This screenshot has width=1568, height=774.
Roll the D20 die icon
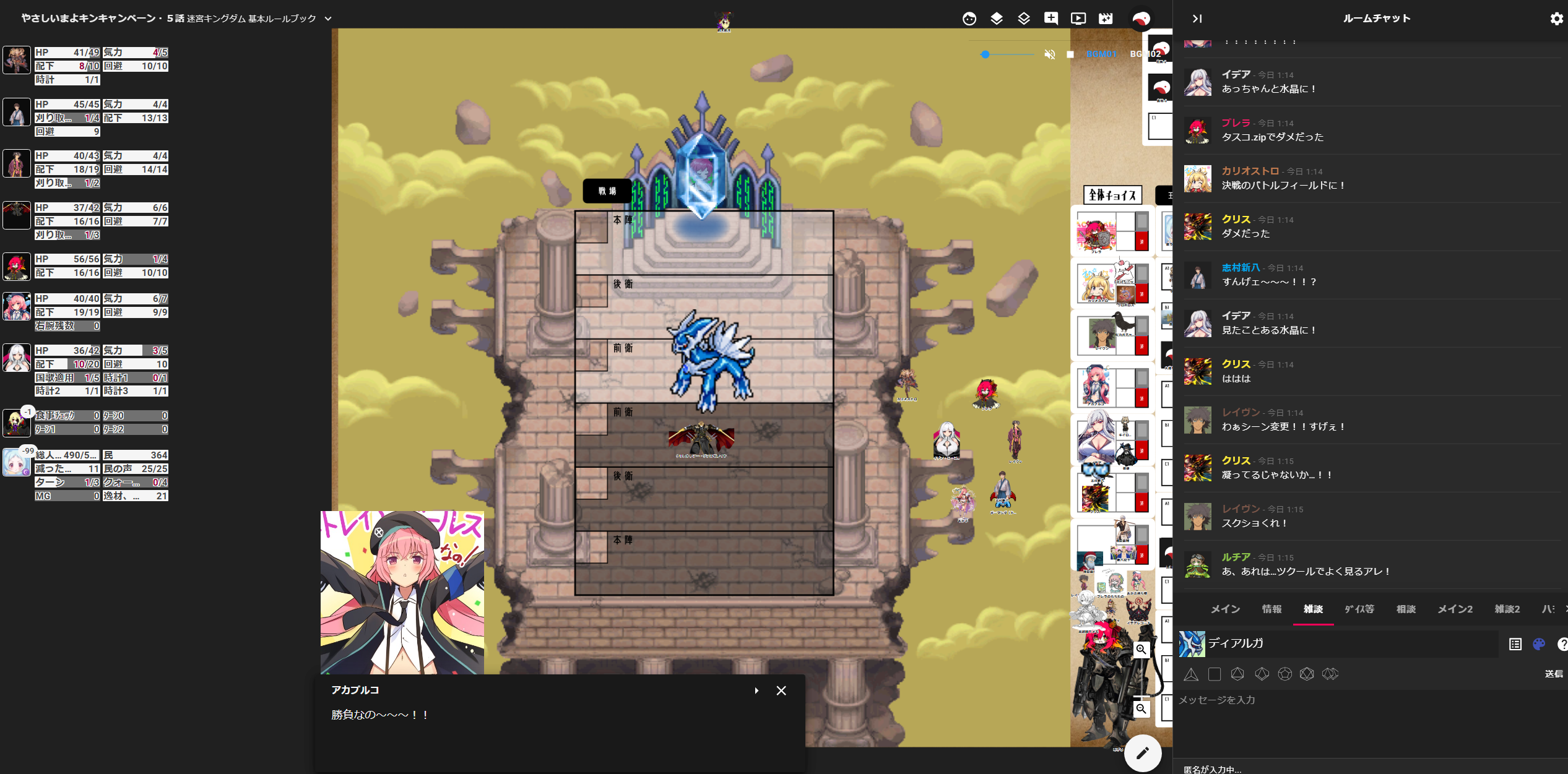pyautogui.click(x=1307, y=674)
